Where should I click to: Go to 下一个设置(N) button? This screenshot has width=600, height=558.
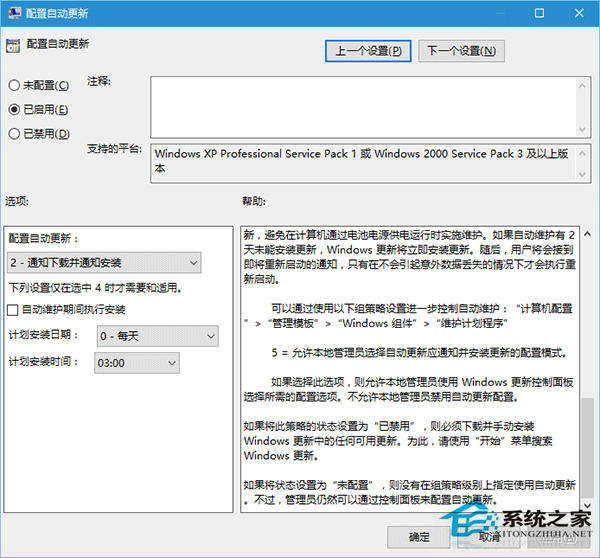[x=461, y=51]
